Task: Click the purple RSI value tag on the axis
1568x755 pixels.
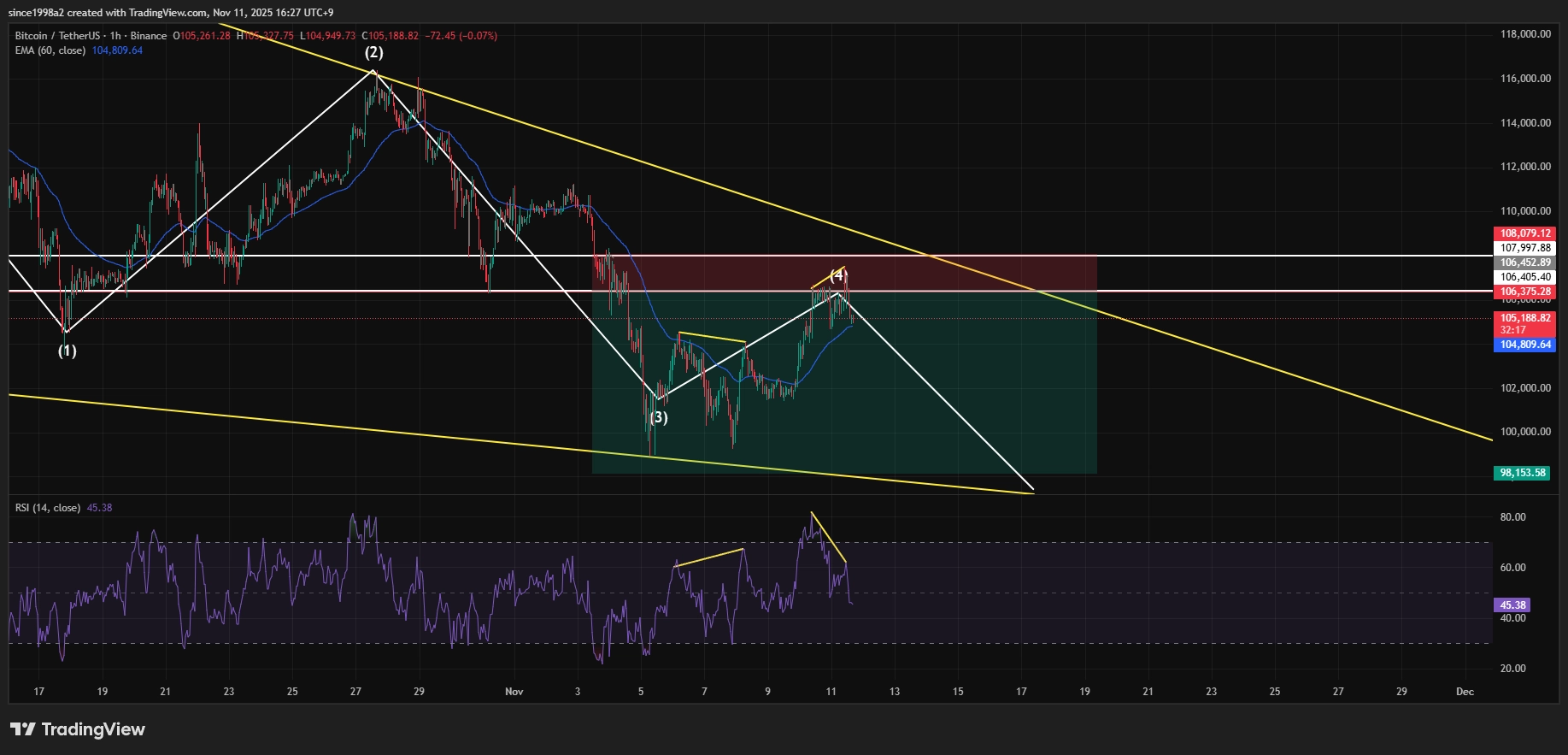Action: (1512, 605)
